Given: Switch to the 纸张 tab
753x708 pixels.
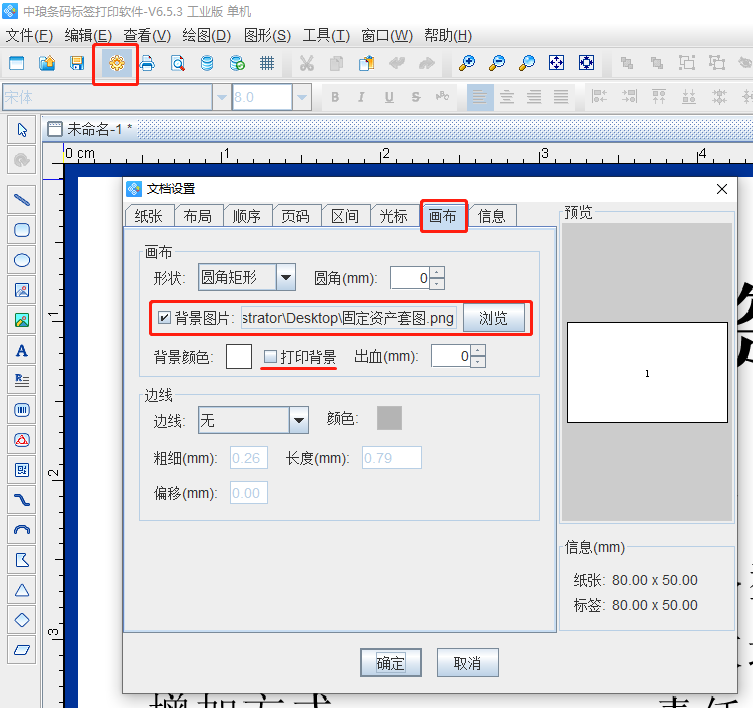Looking at the screenshot, I should pos(147,216).
